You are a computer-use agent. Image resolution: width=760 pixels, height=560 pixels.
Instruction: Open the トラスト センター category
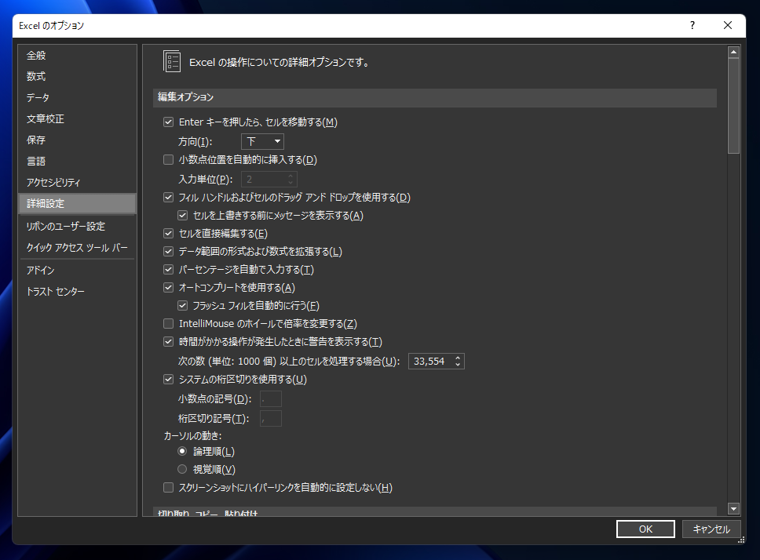(77, 291)
